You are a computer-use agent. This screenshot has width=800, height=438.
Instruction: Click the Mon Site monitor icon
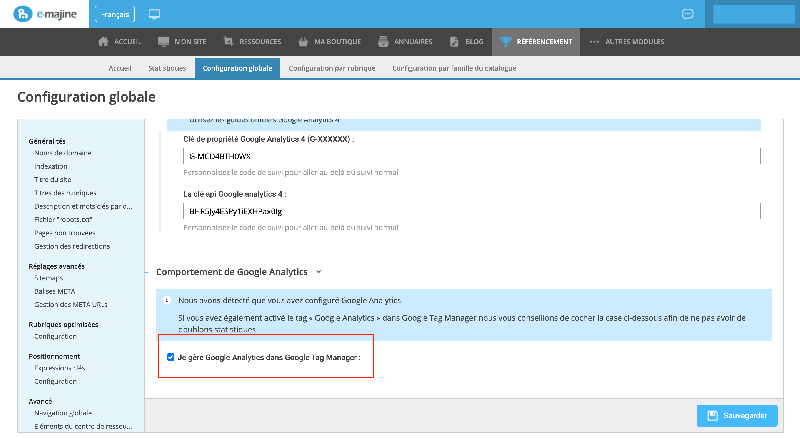tap(163, 41)
